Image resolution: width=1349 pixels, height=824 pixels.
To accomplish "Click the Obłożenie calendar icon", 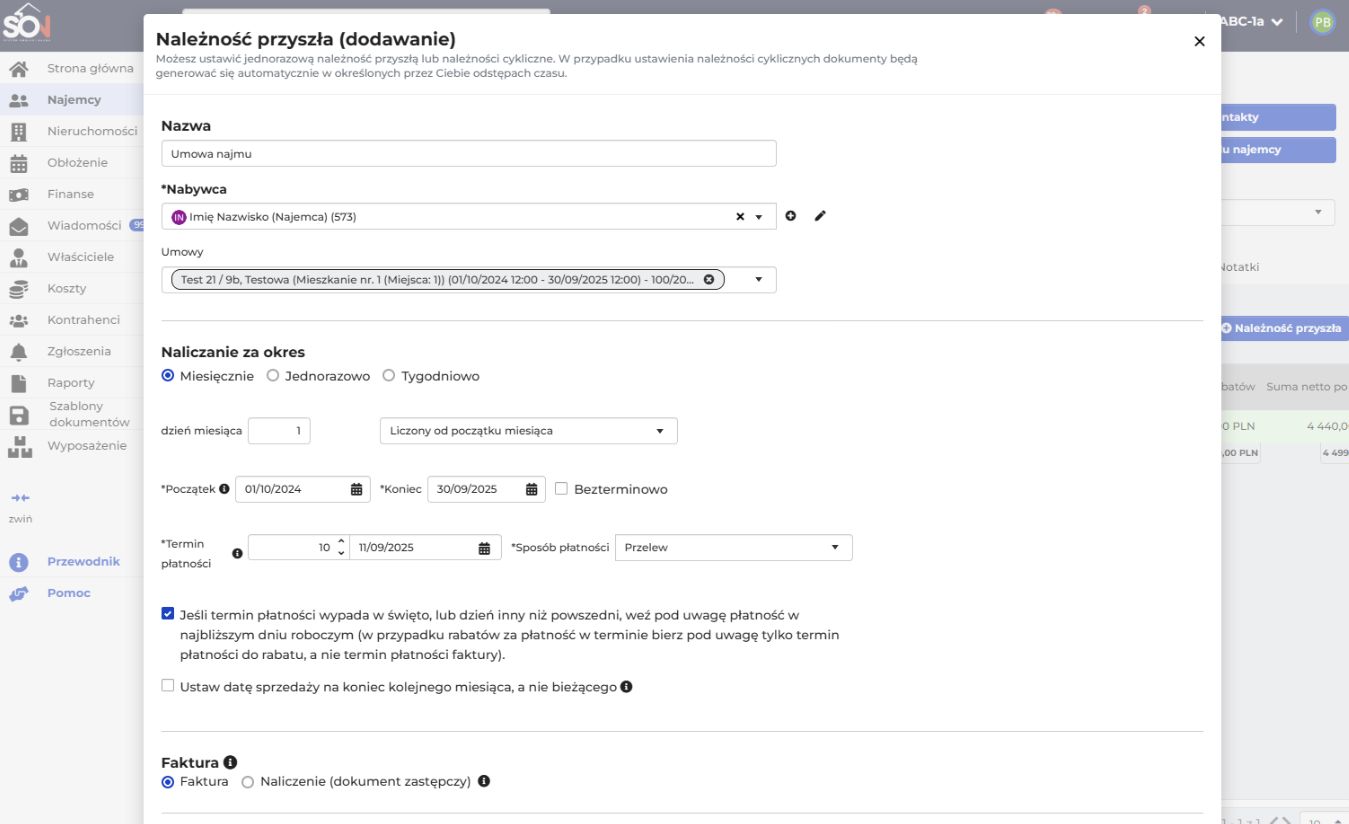I will (18, 163).
